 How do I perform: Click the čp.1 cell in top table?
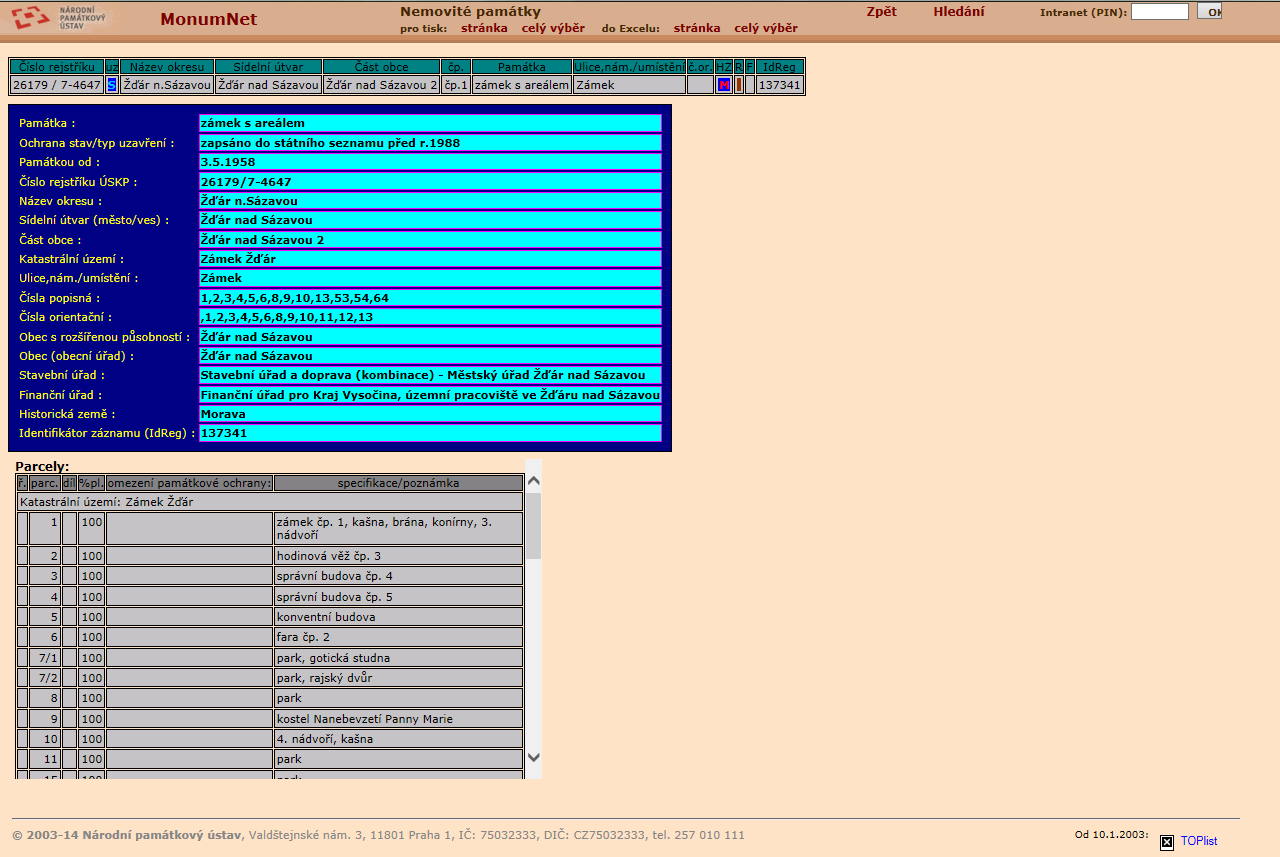(456, 85)
